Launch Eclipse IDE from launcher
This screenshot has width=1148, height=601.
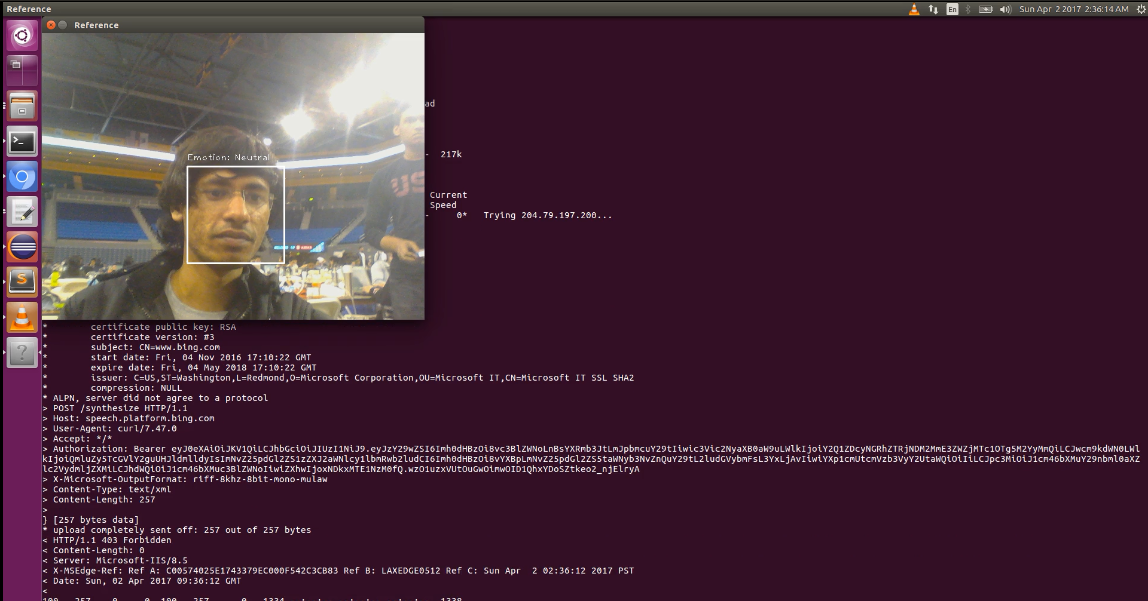22,247
